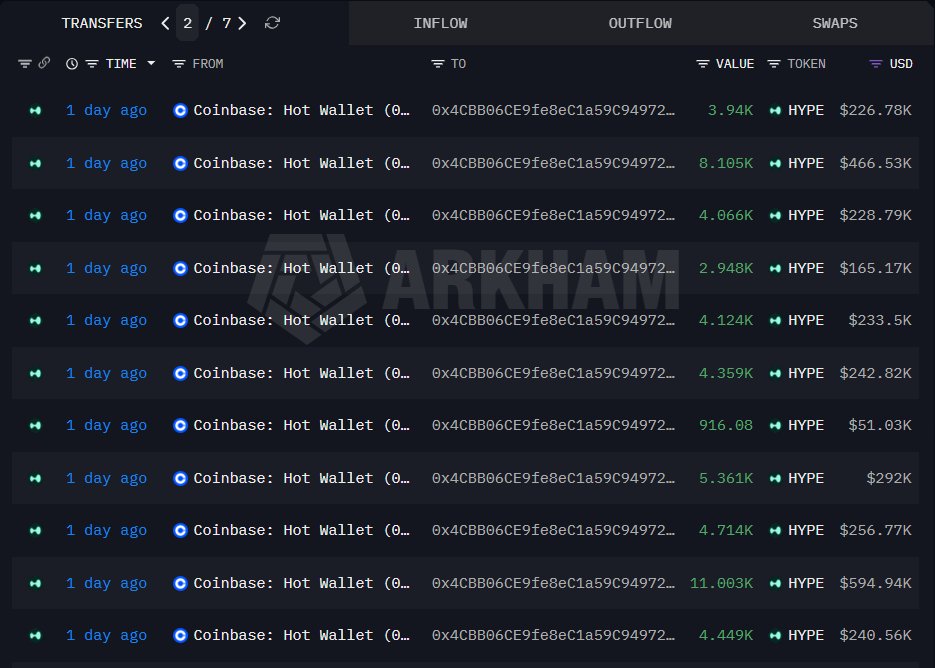Click HYPE token label on 4.066K row
This screenshot has height=668, width=935.
click(806, 215)
